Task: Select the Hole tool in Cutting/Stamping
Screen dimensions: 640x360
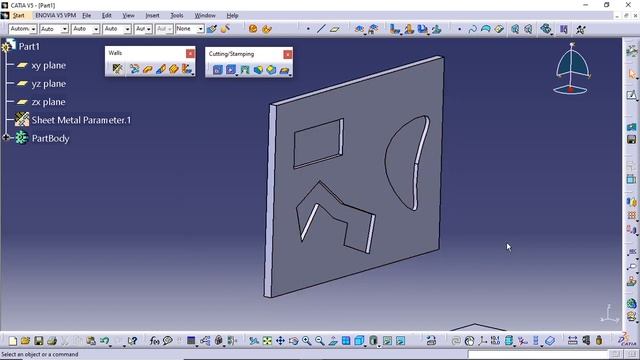Action: click(x=231, y=70)
